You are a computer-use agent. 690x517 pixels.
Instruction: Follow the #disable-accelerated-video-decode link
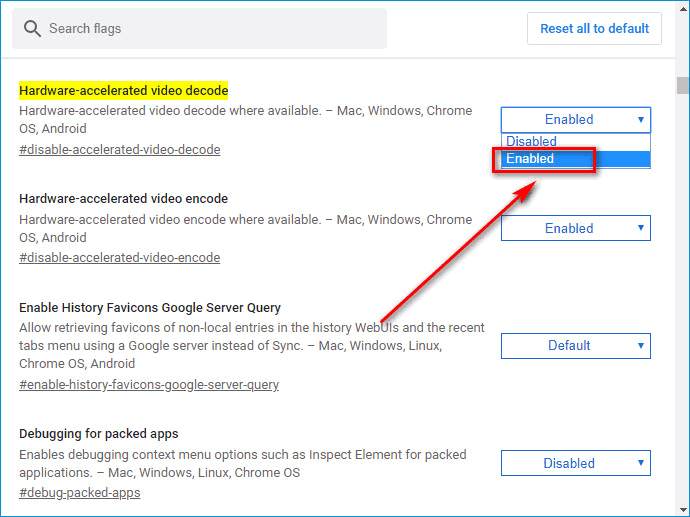tap(119, 150)
